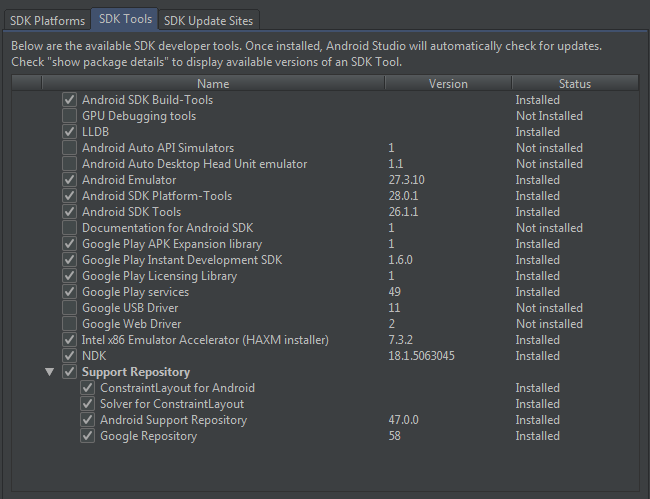
Task: Click version 49 of Google Play services
Action: (x=395, y=292)
